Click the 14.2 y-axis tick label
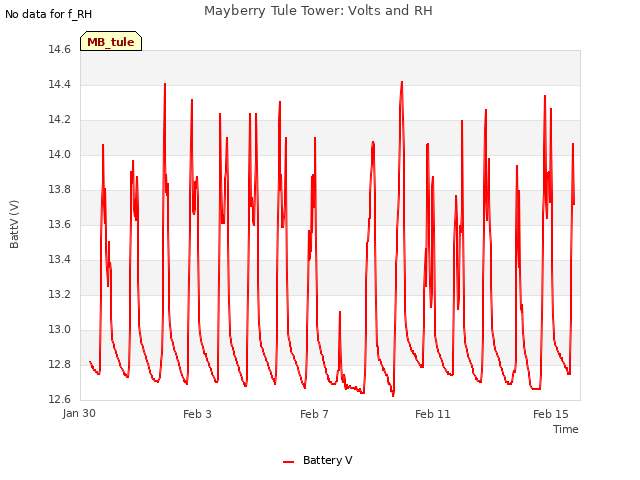 pos(59,120)
